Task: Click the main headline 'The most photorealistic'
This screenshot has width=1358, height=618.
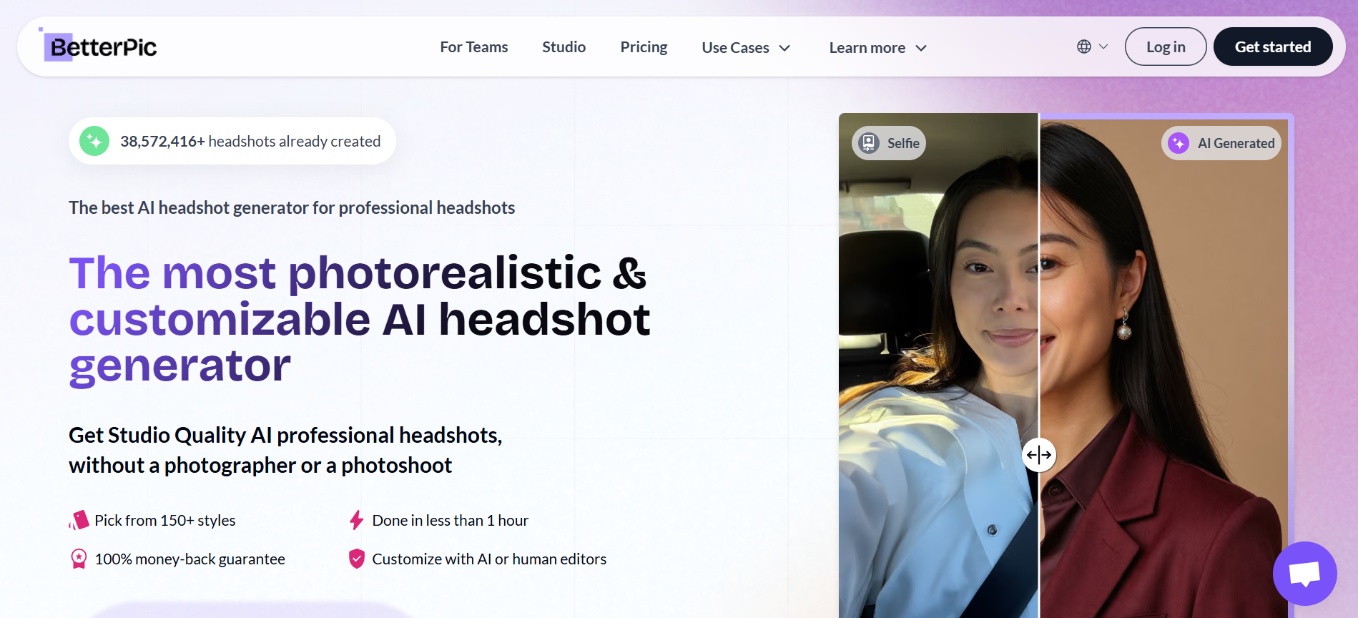Action: [x=360, y=319]
